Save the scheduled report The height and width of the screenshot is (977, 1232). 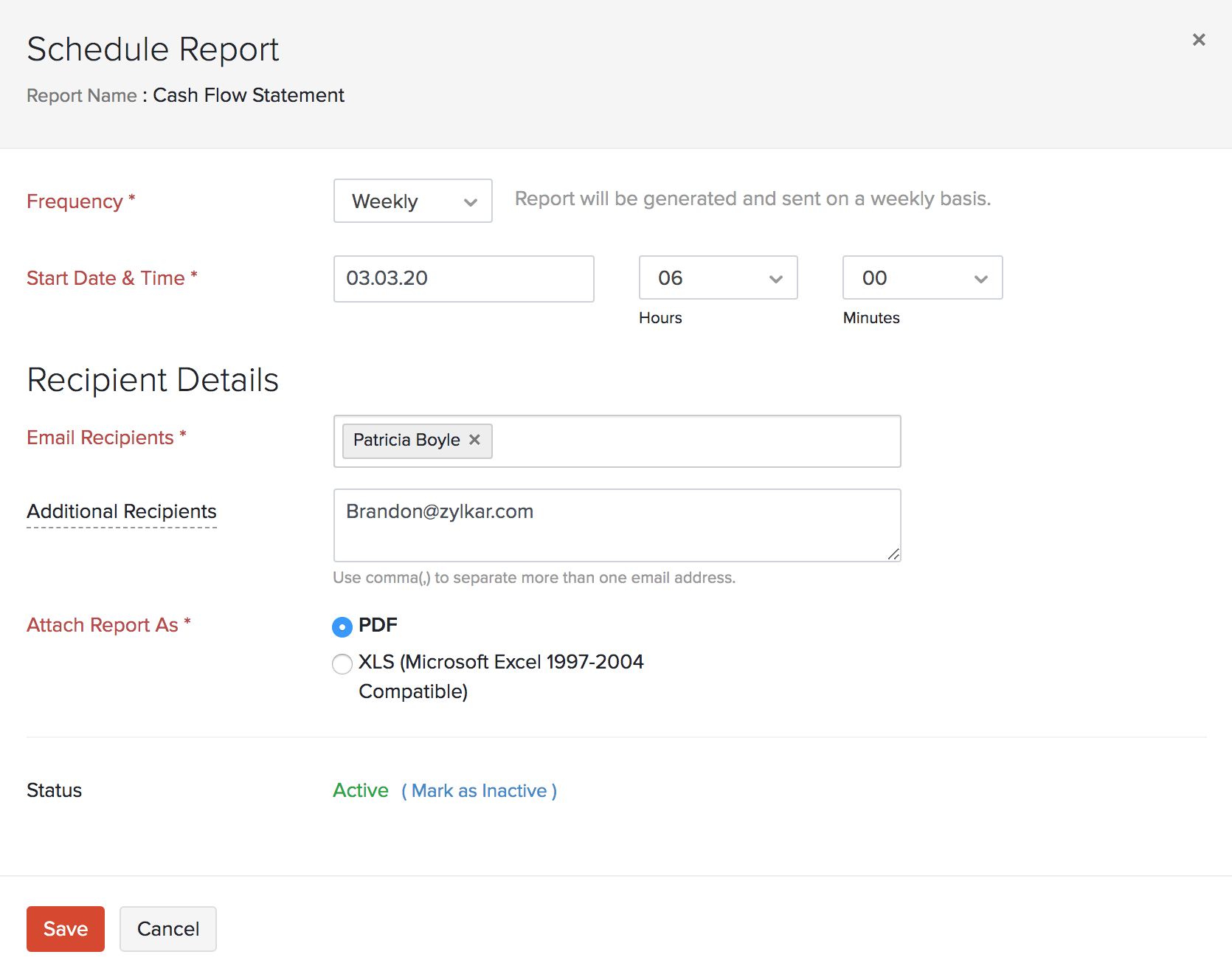[65, 929]
